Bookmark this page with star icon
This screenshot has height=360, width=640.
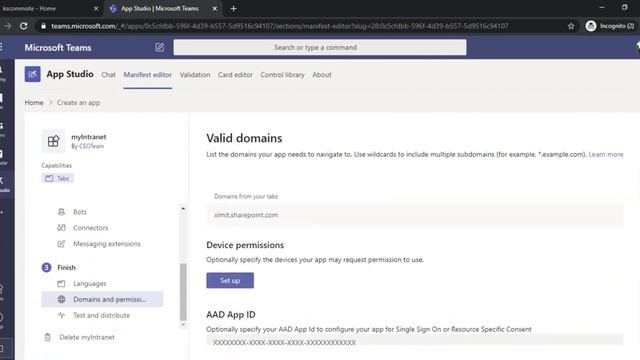(x=571, y=26)
